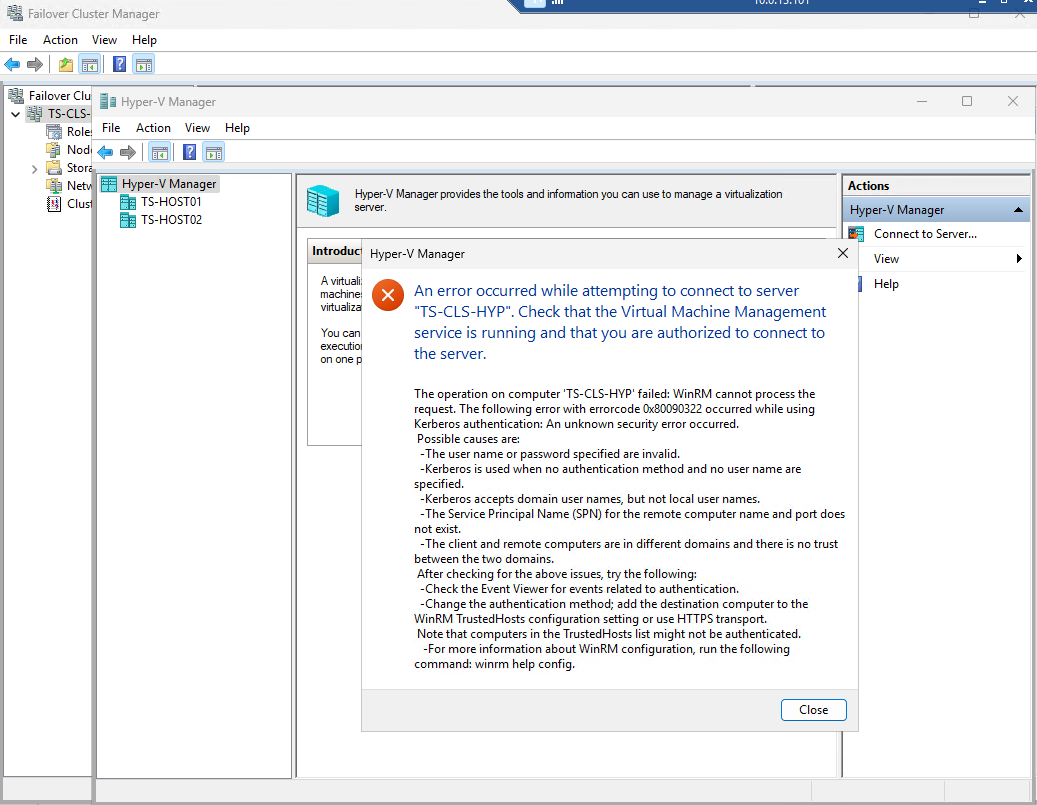Screen dimensions: 1037x805
Task: Open Action menu in Hyper-V Manager window
Action: click(x=153, y=128)
